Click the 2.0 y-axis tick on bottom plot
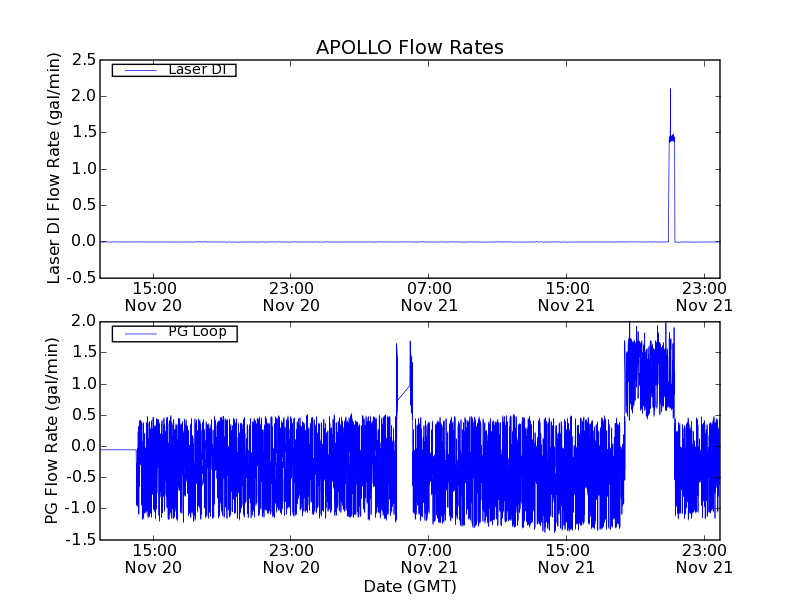 (83, 321)
